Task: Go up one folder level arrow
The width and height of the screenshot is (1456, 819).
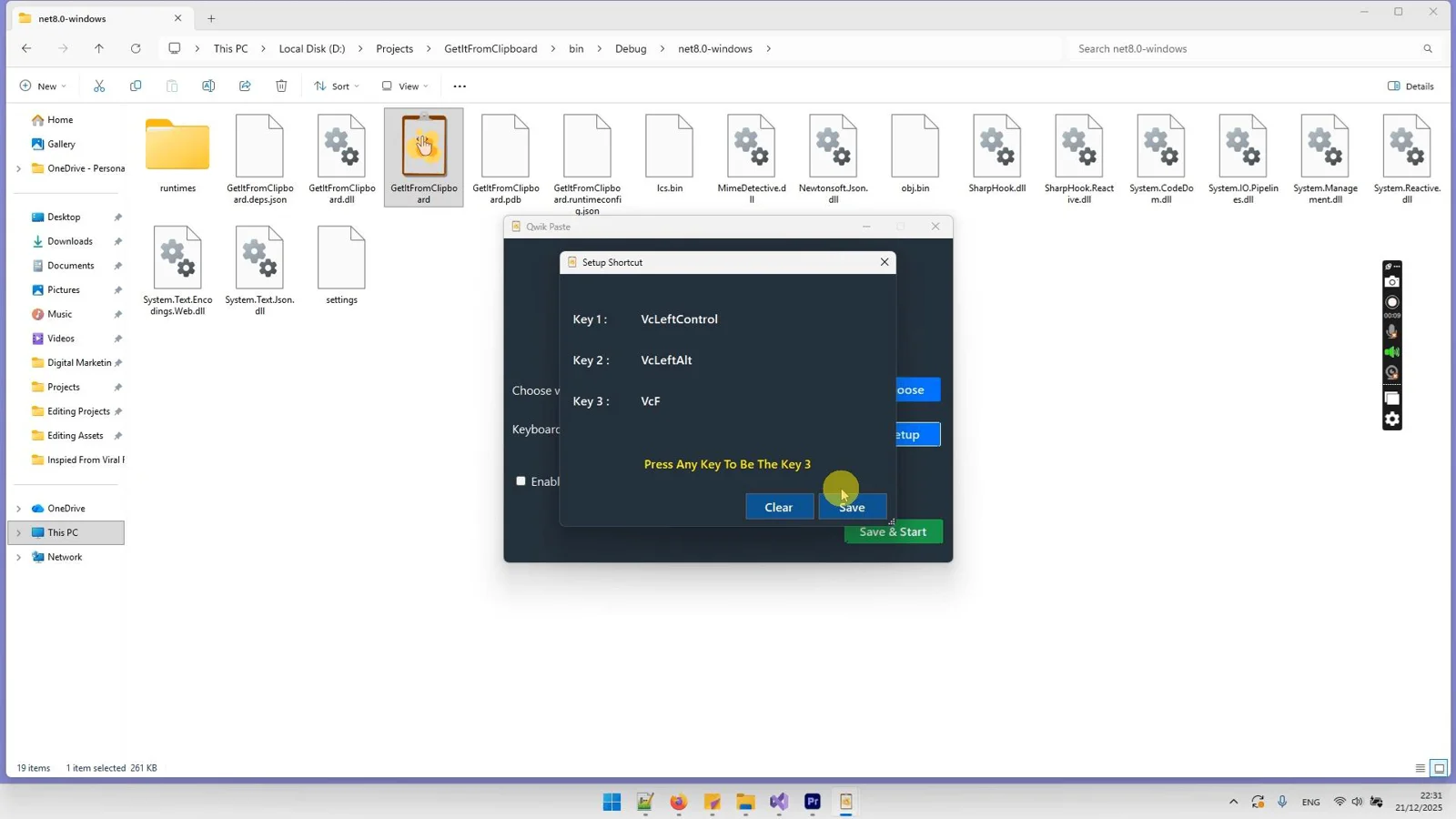Action: [99, 48]
